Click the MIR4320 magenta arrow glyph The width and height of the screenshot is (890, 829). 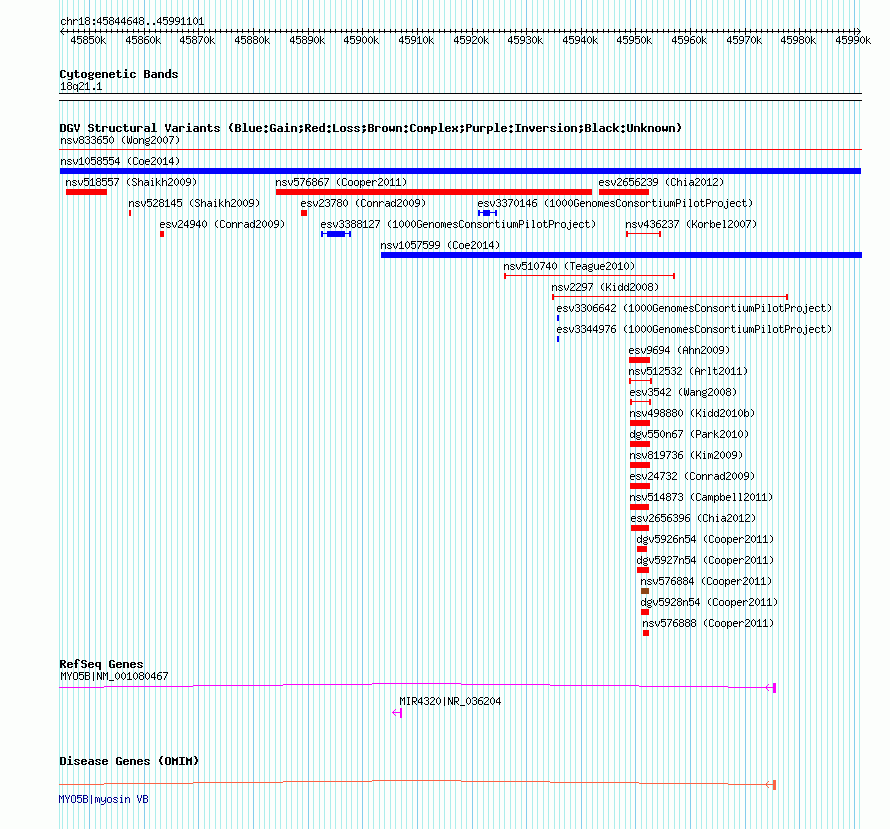pos(397,713)
